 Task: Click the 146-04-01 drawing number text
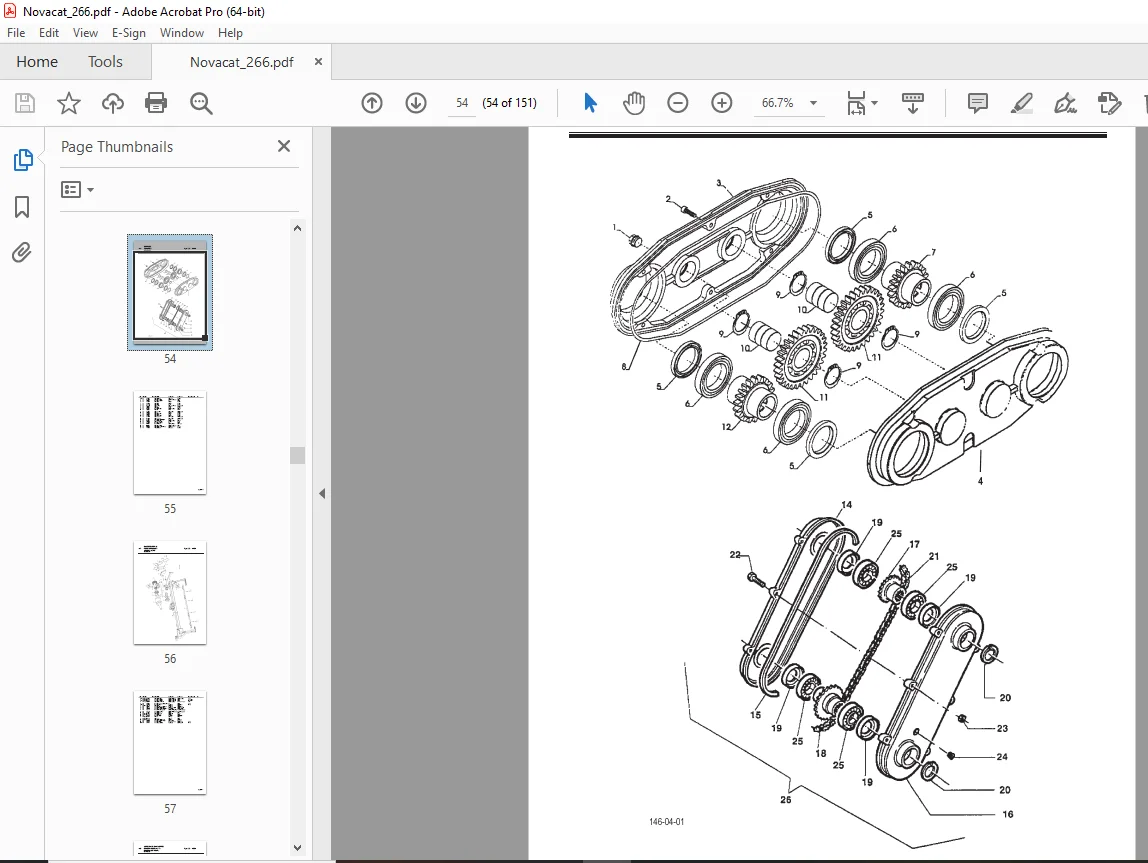click(666, 822)
